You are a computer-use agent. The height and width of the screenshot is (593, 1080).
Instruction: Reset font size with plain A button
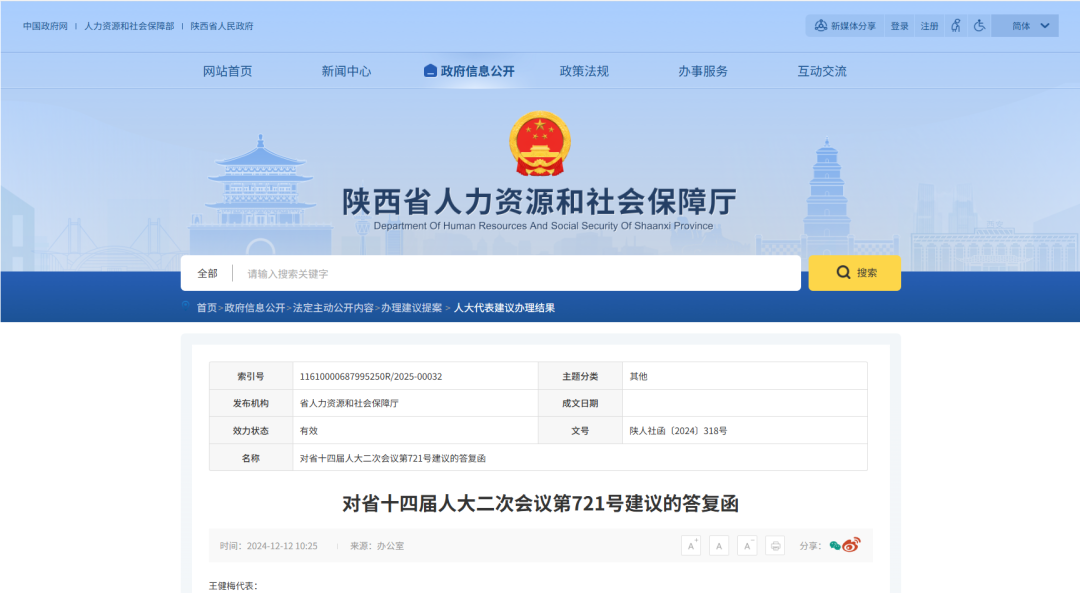click(x=719, y=545)
